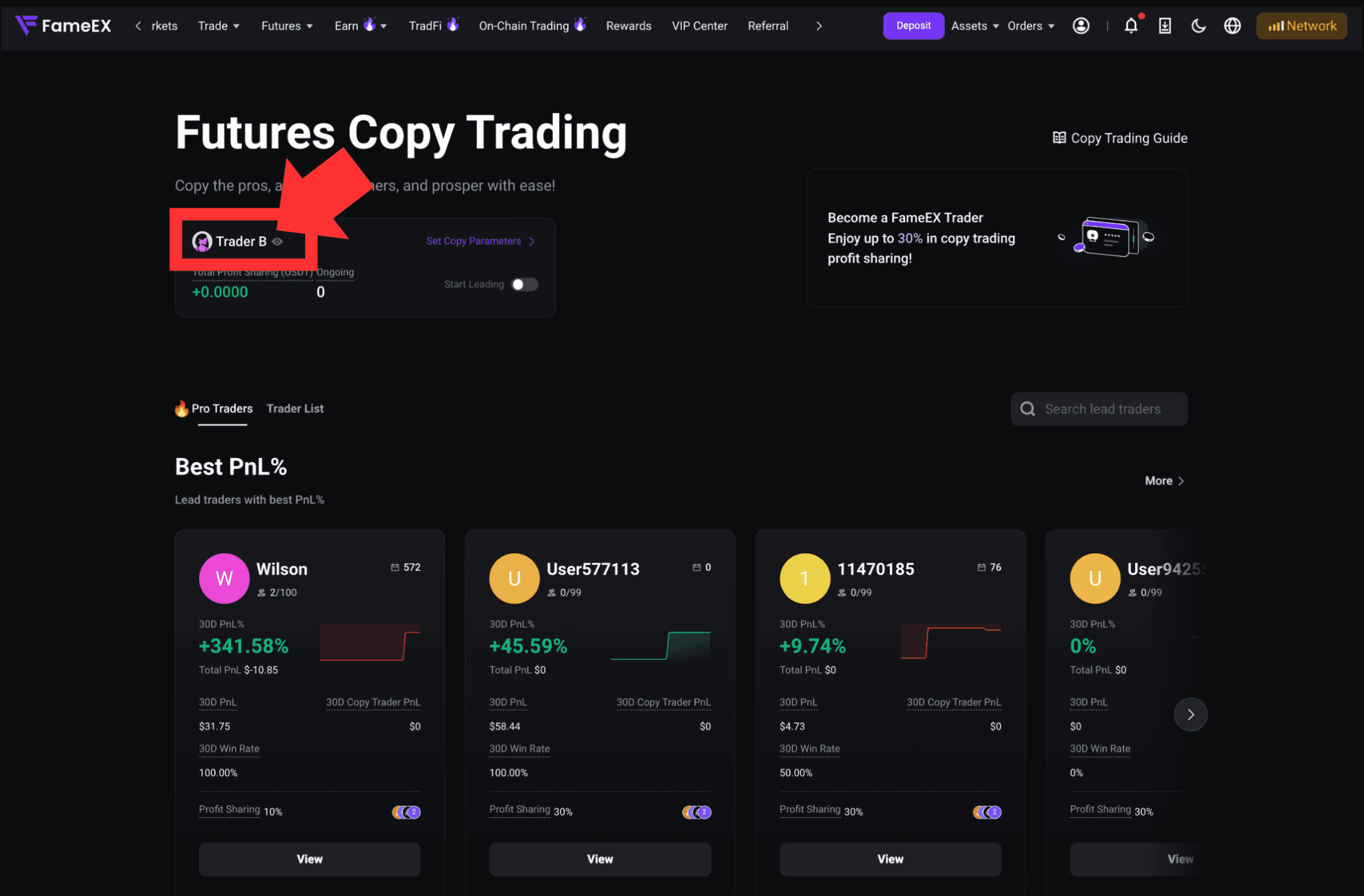
Task: Click the search magnifier icon
Action: pyautogui.click(x=1028, y=409)
